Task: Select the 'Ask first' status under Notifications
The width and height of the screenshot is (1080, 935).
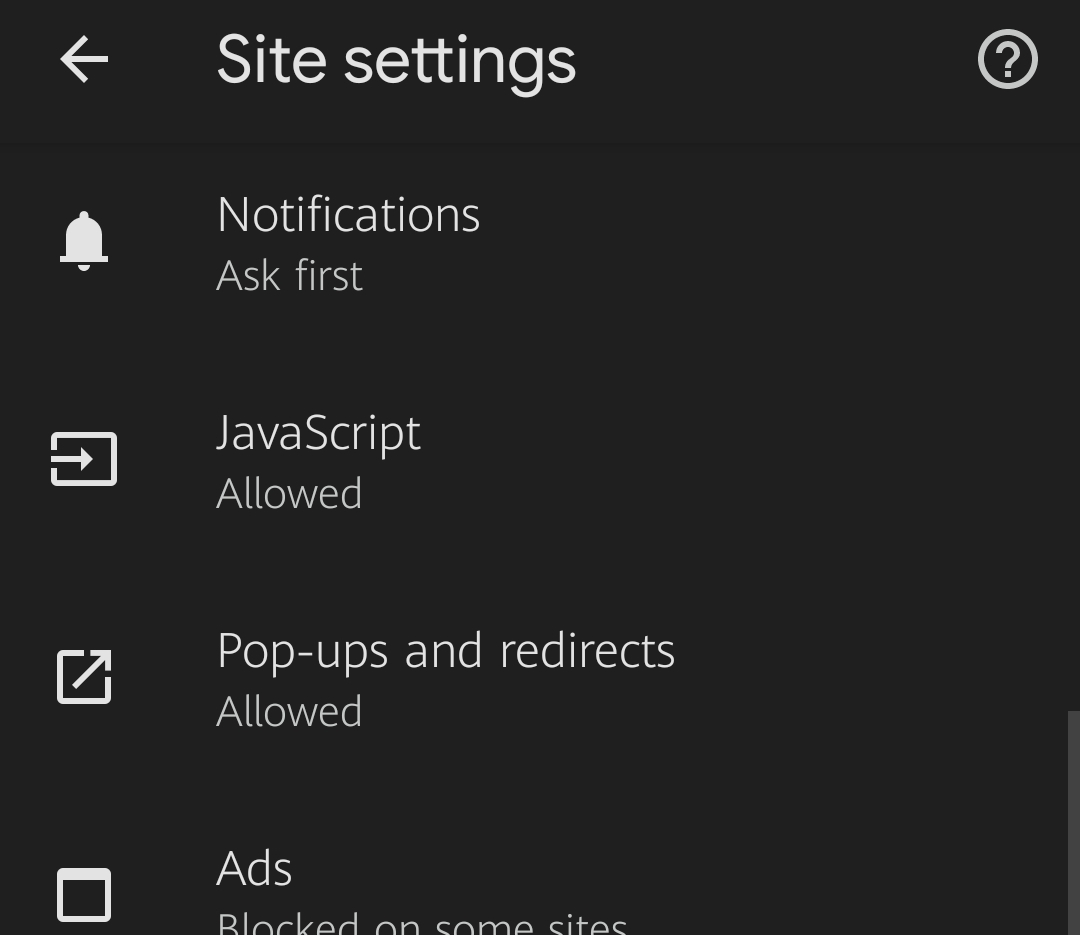Action: pos(289,276)
